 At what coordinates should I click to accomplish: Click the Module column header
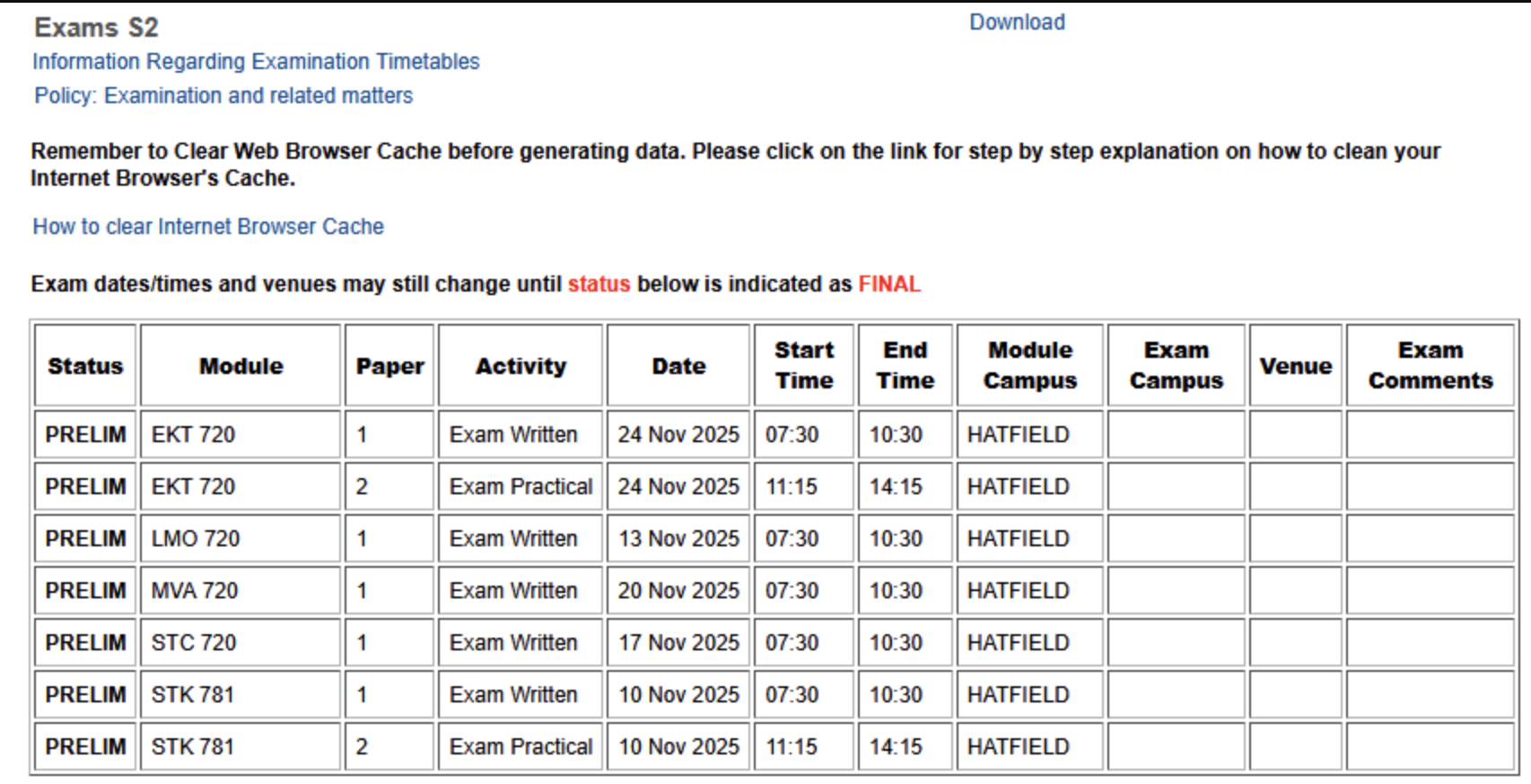tap(241, 366)
